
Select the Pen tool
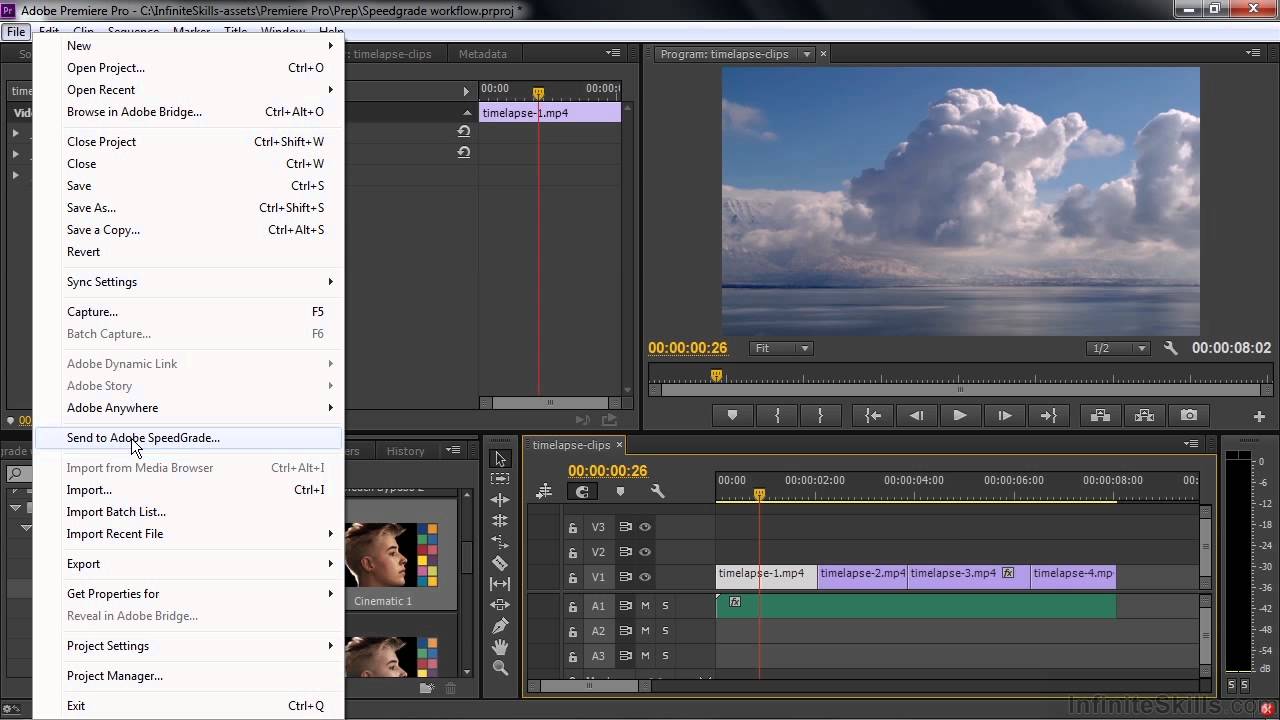[500, 626]
